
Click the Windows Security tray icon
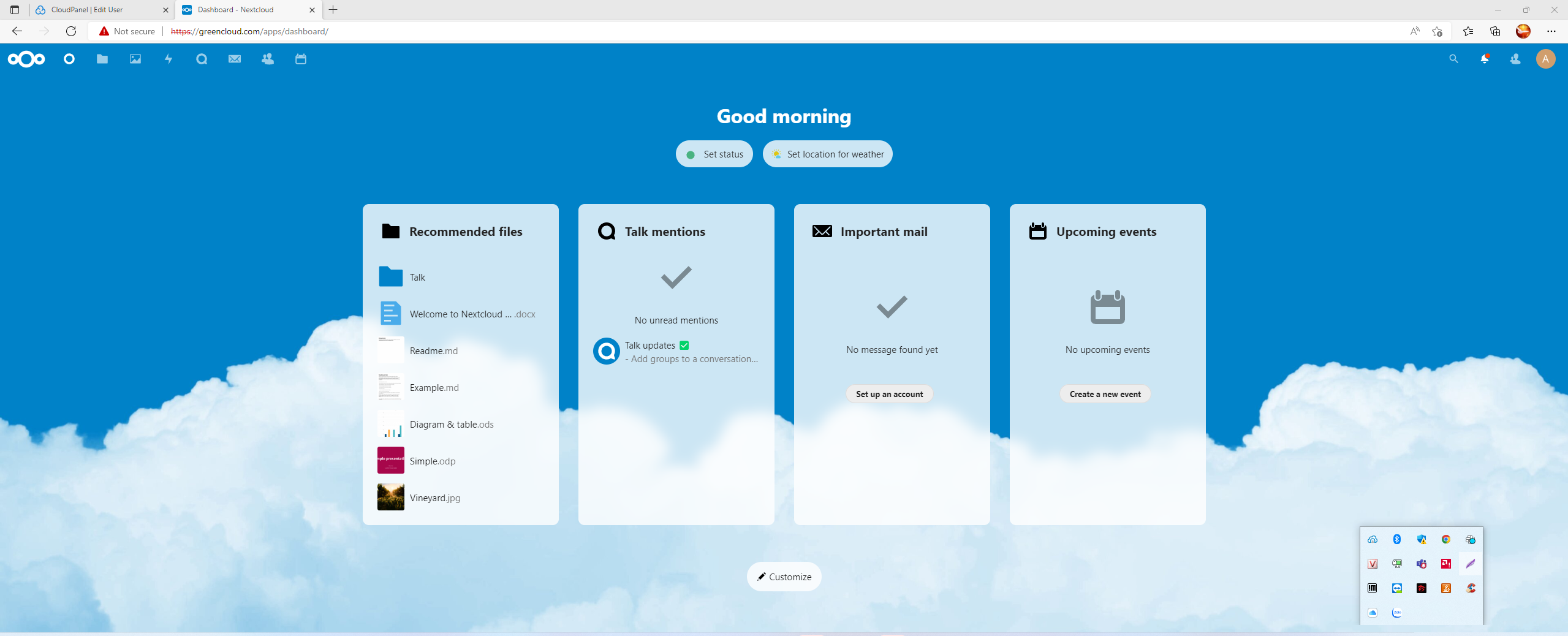(1422, 539)
